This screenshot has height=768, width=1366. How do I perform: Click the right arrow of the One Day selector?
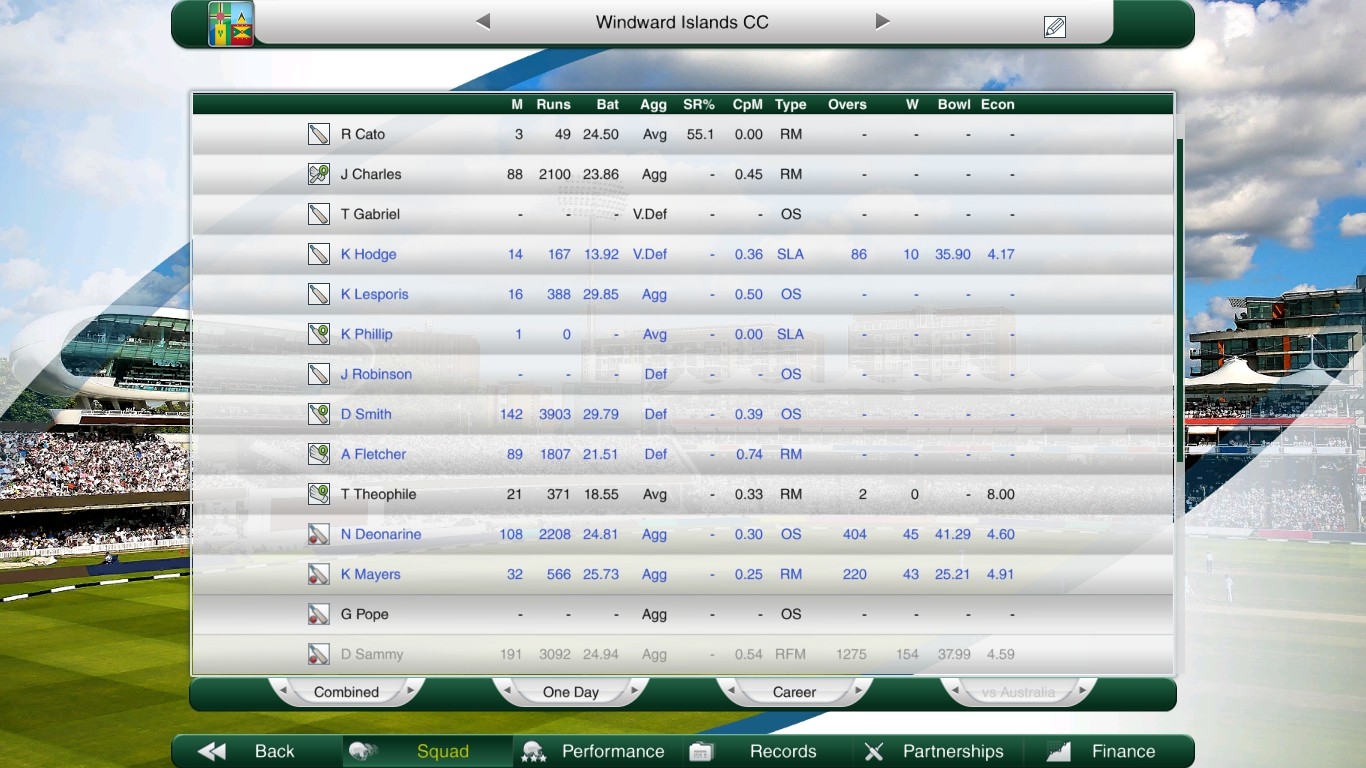pyautogui.click(x=634, y=691)
